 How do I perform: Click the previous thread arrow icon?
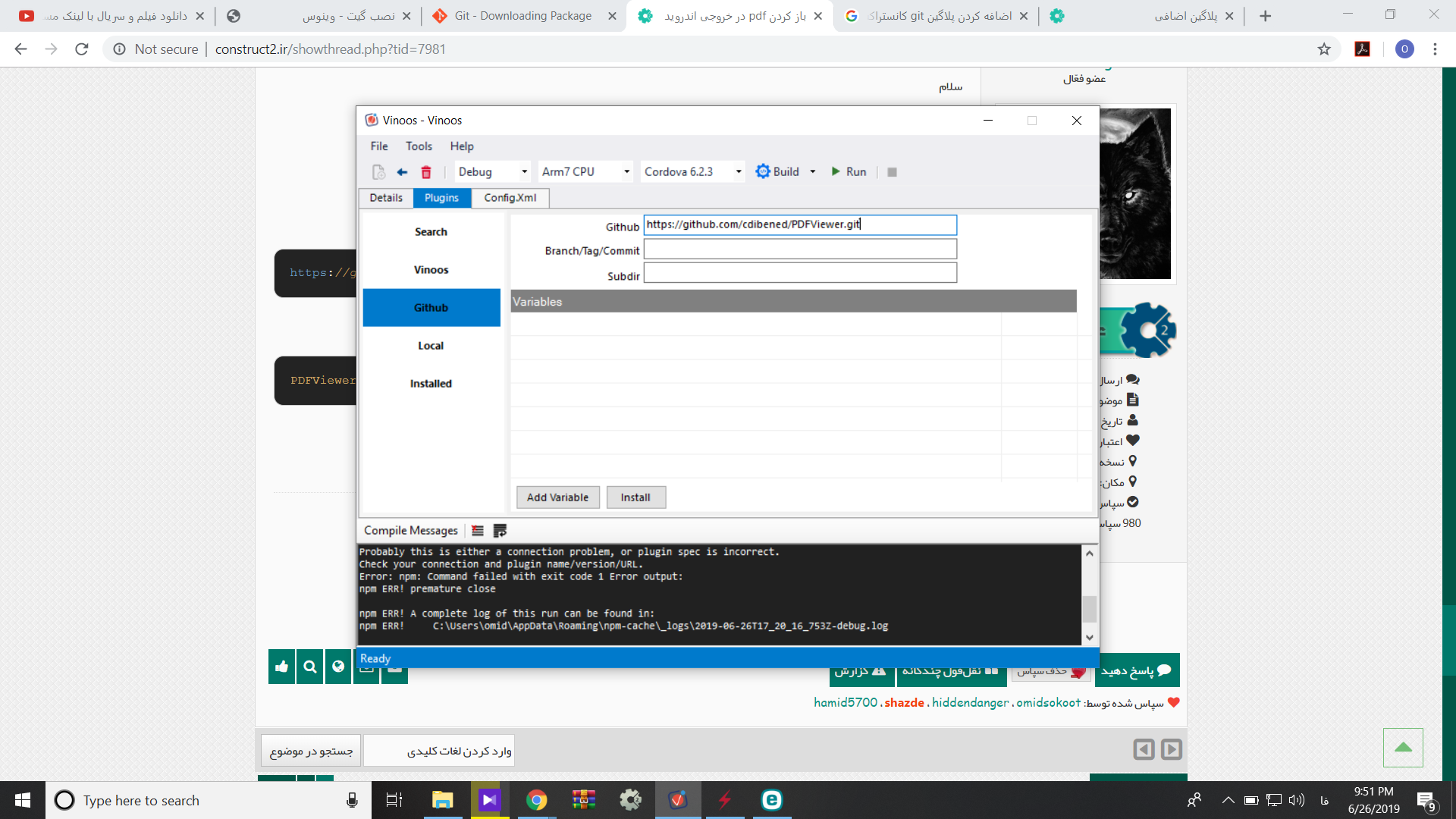pyautogui.click(x=1144, y=750)
